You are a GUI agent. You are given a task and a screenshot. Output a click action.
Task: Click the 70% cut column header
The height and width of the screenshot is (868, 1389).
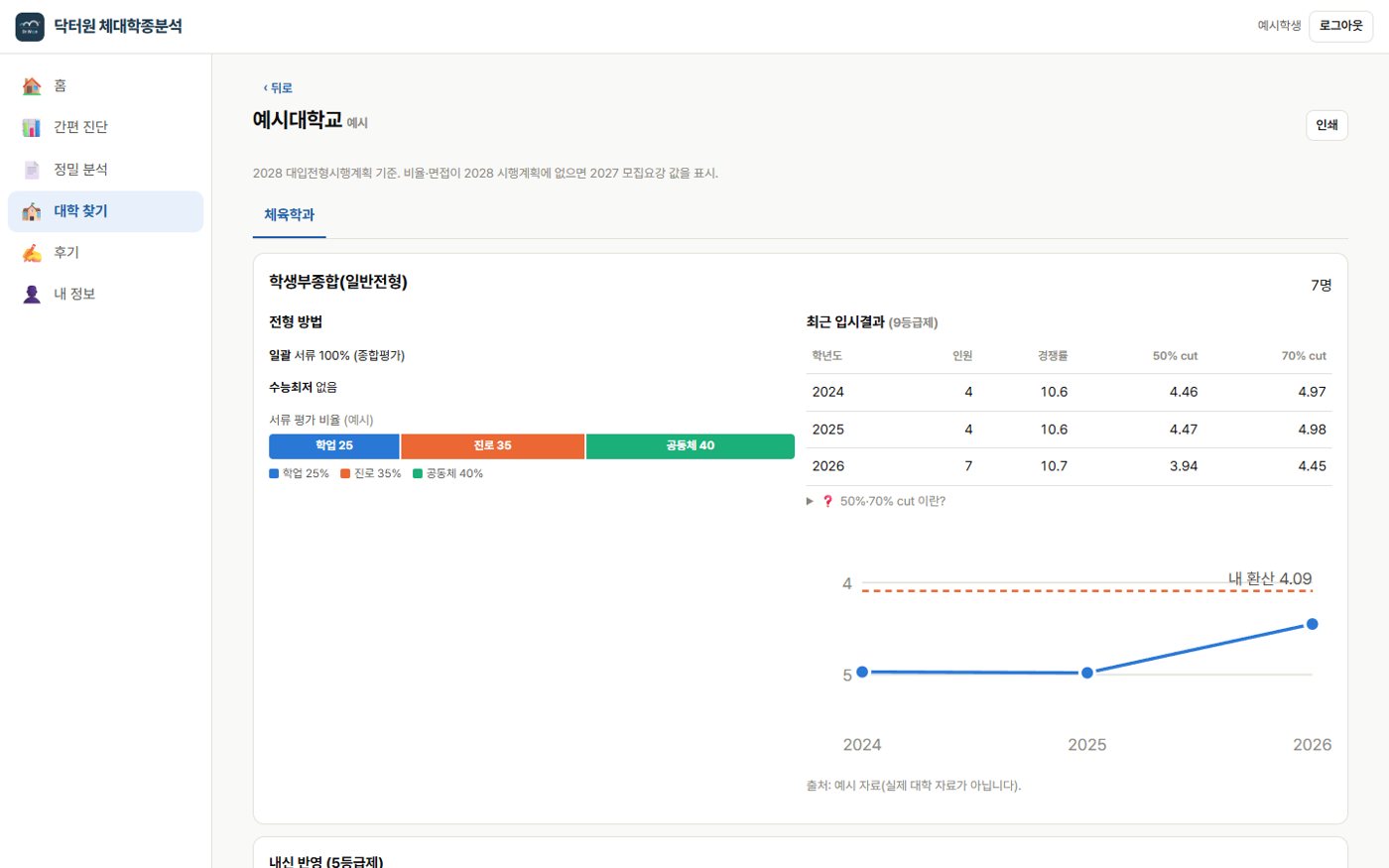(1304, 356)
